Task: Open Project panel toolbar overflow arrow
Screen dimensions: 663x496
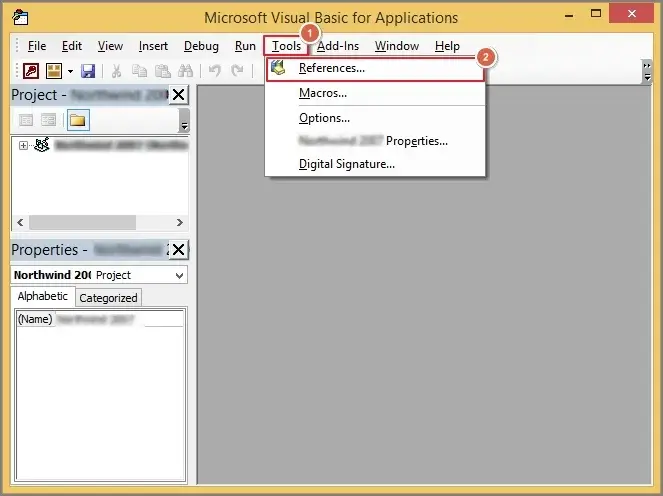Action: pyautogui.click(x=184, y=121)
